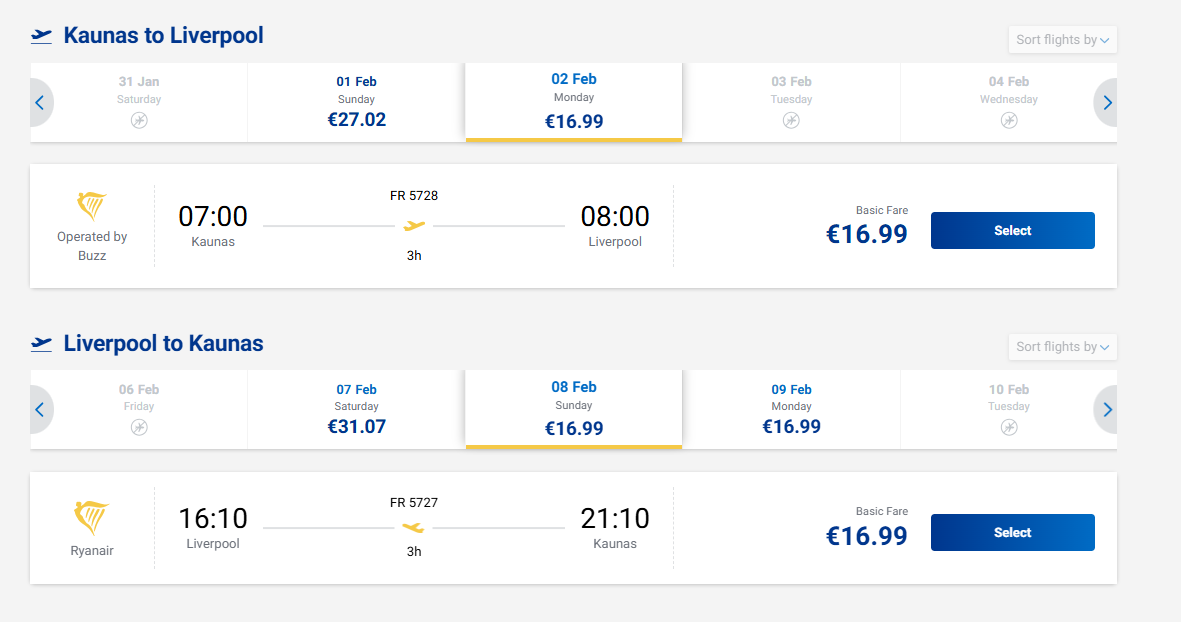Click no-flight icon under 03 Feb

[x=791, y=121]
